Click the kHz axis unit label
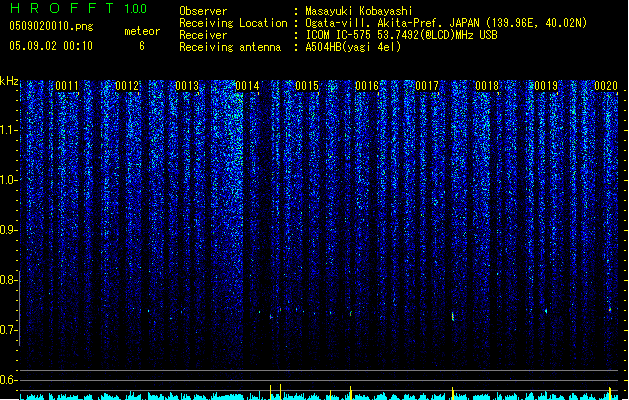629x400 pixels. tap(9, 81)
